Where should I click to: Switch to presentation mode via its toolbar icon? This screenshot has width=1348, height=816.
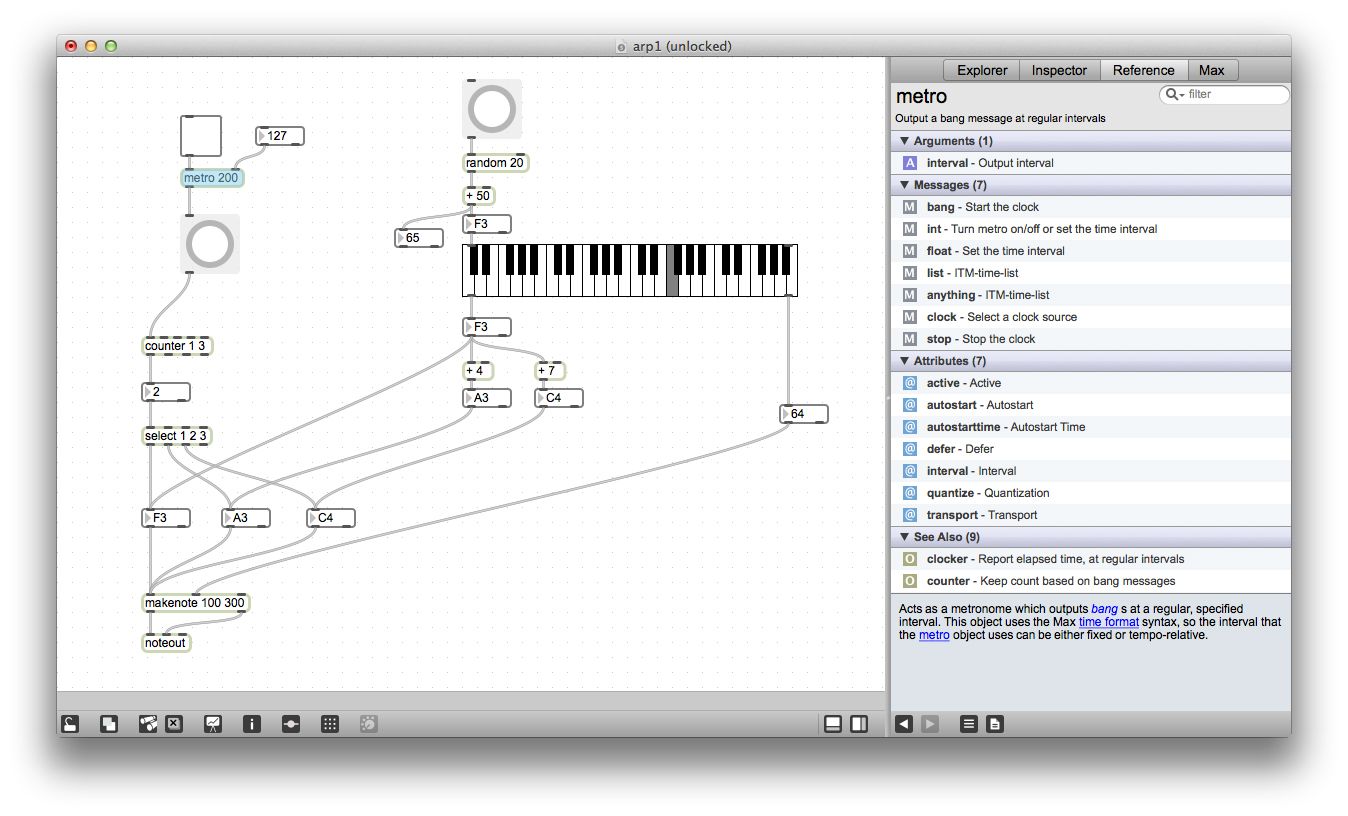pyautogui.click(x=108, y=723)
